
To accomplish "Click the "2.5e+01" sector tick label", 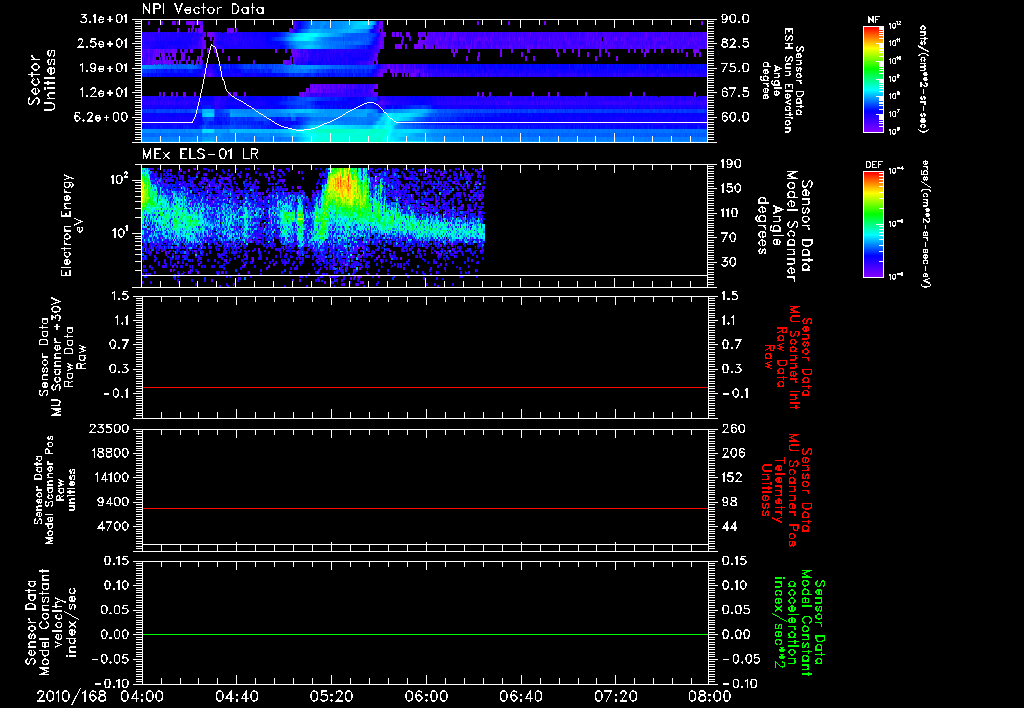I will [104, 43].
